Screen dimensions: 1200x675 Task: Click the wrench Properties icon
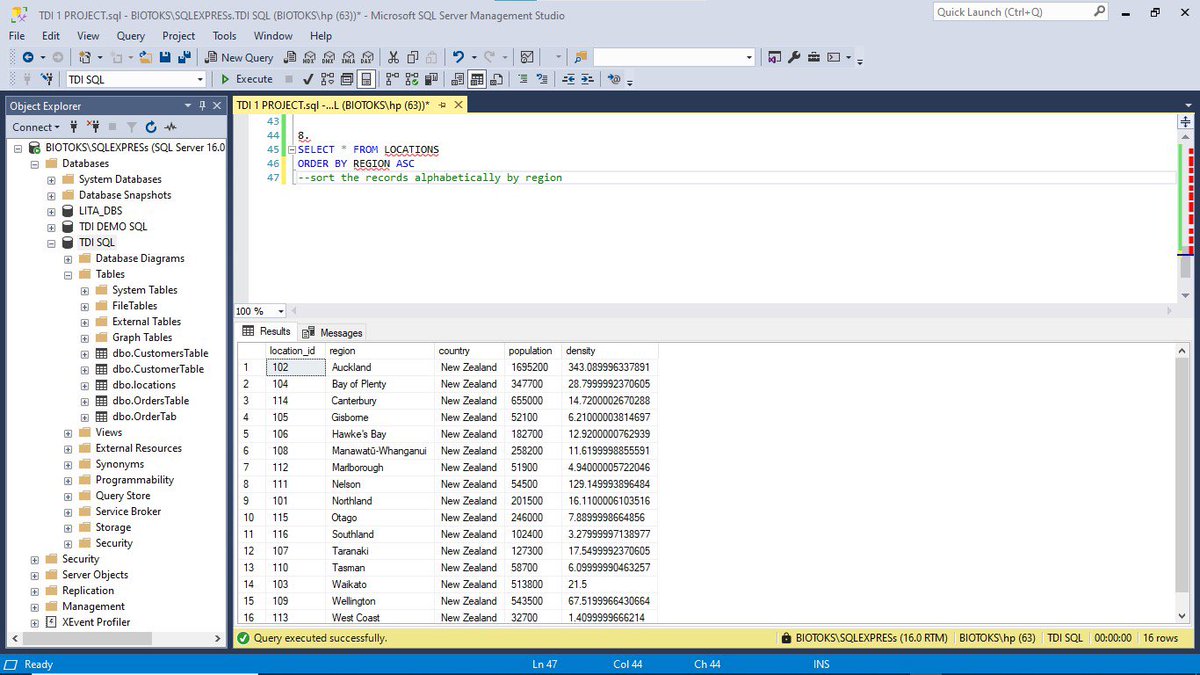(x=795, y=57)
